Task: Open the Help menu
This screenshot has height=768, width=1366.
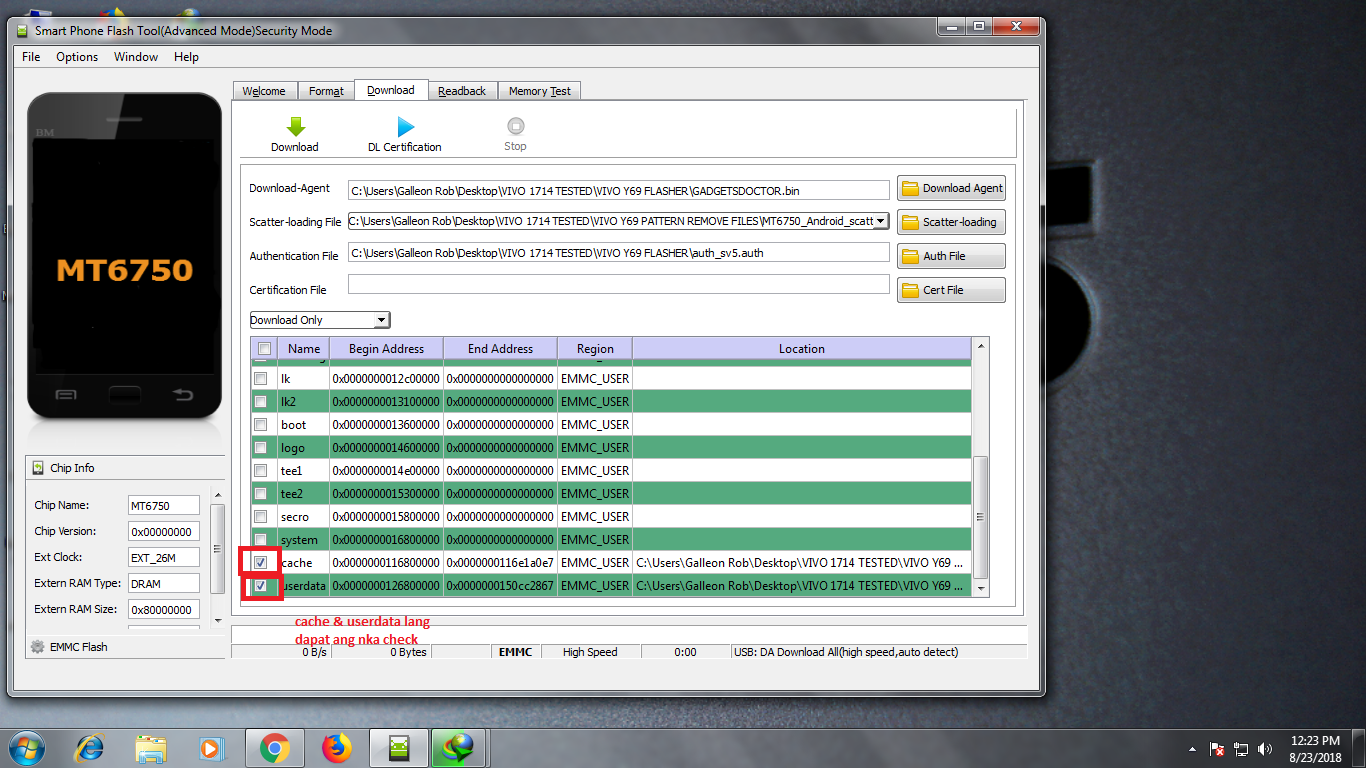Action: [x=186, y=57]
